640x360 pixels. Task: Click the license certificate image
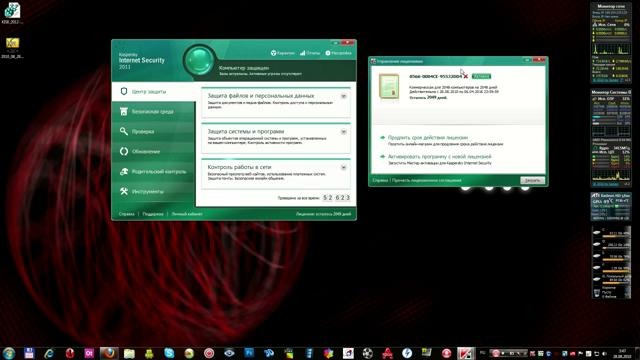coord(389,86)
